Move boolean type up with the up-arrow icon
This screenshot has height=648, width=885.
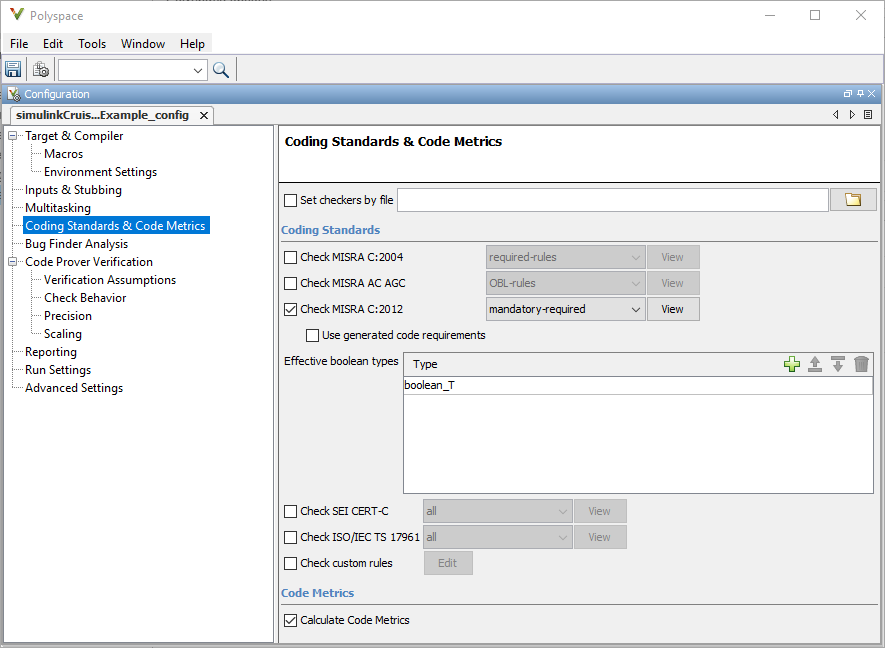tap(815, 364)
